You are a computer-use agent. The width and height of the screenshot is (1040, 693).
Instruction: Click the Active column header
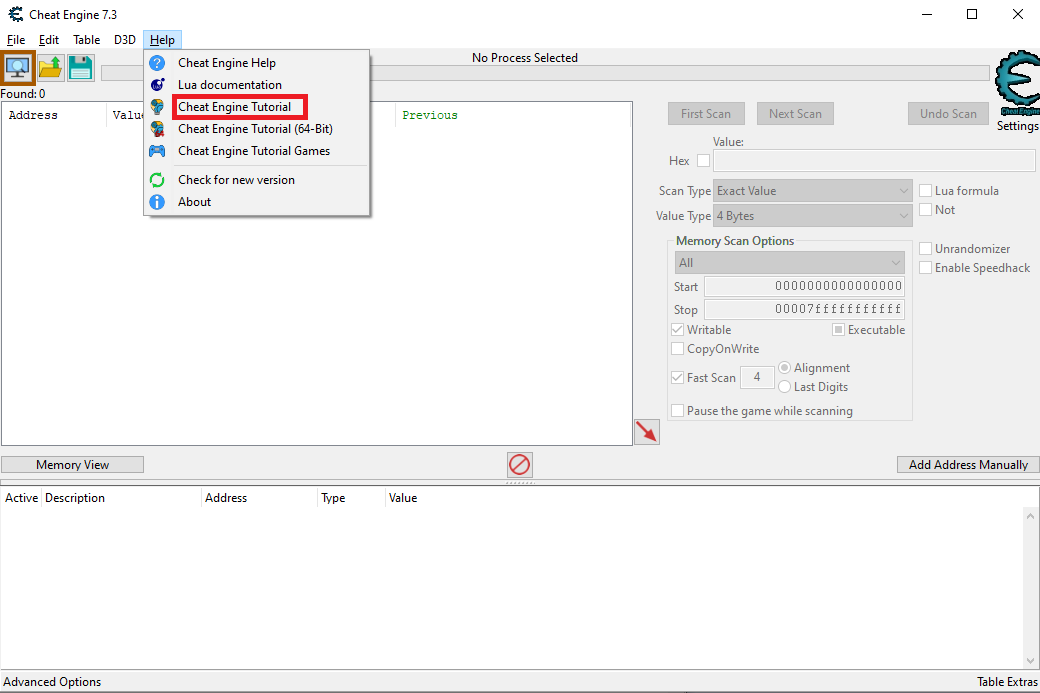21,498
